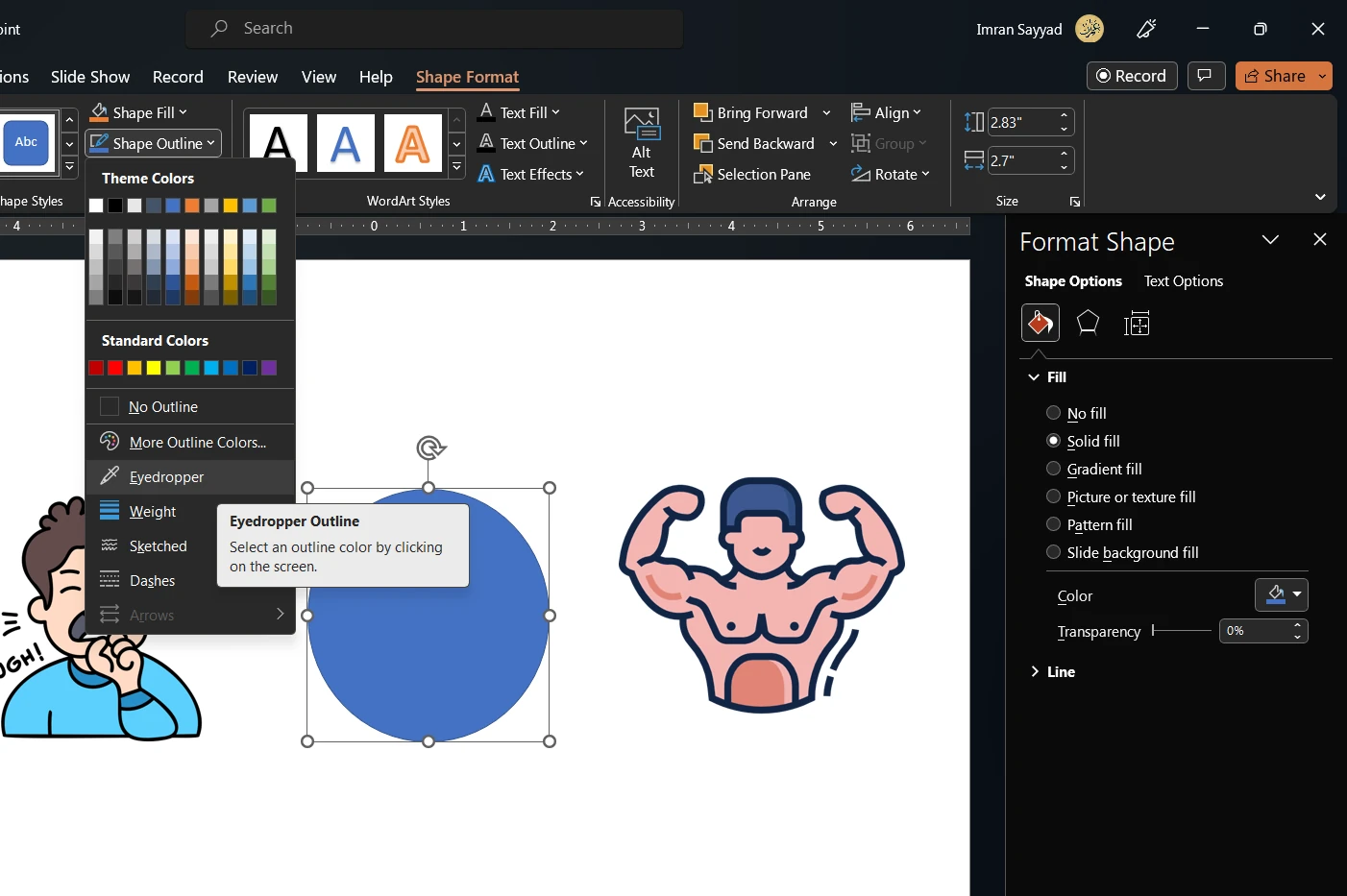Viewport: 1347px width, 896px height.
Task: Click More Outline Colors
Action: pos(198,442)
